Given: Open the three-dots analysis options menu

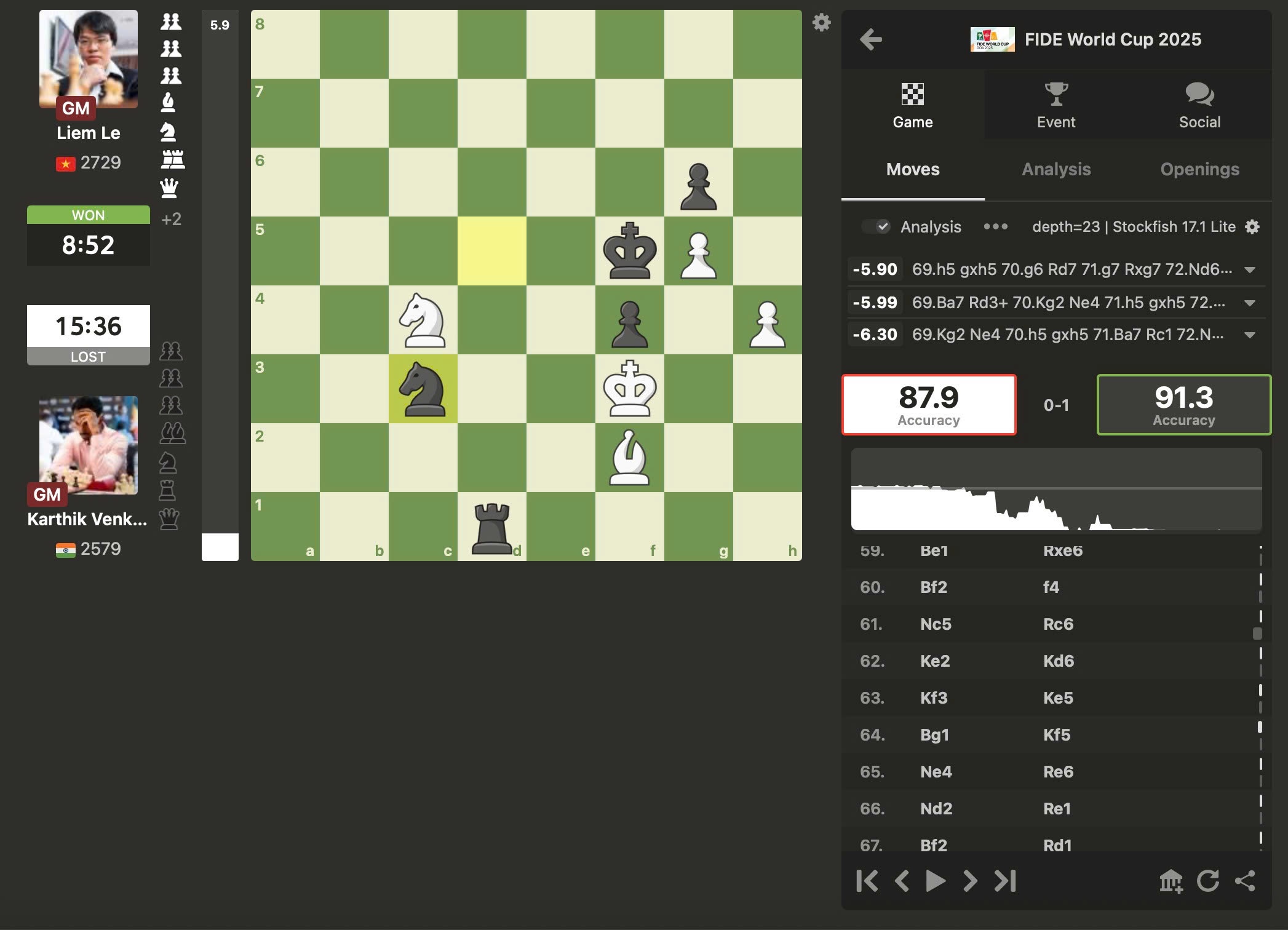Looking at the screenshot, I should click(x=995, y=227).
